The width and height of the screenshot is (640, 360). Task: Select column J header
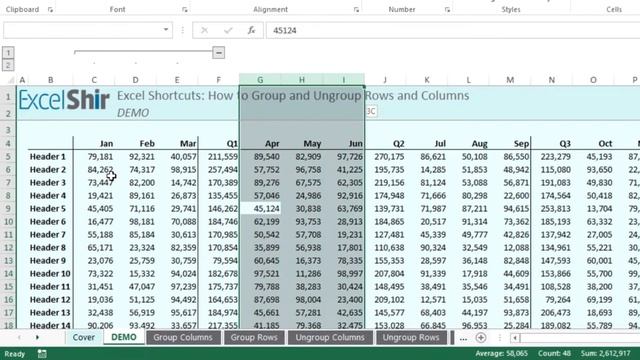[385, 80]
